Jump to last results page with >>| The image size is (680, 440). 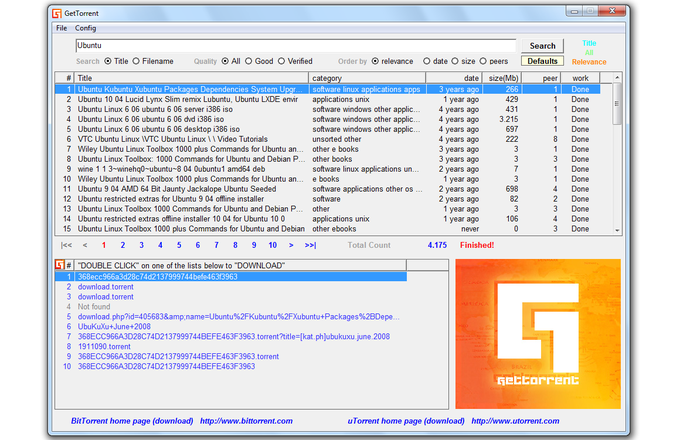tap(311, 245)
